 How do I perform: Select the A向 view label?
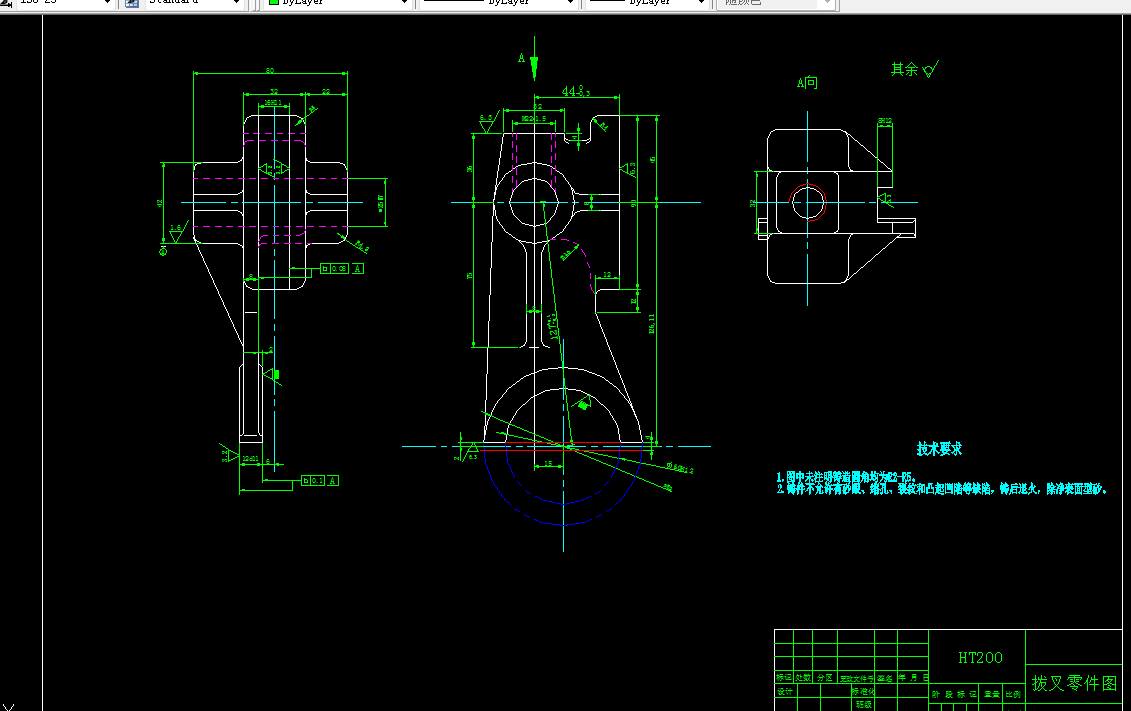coord(807,82)
